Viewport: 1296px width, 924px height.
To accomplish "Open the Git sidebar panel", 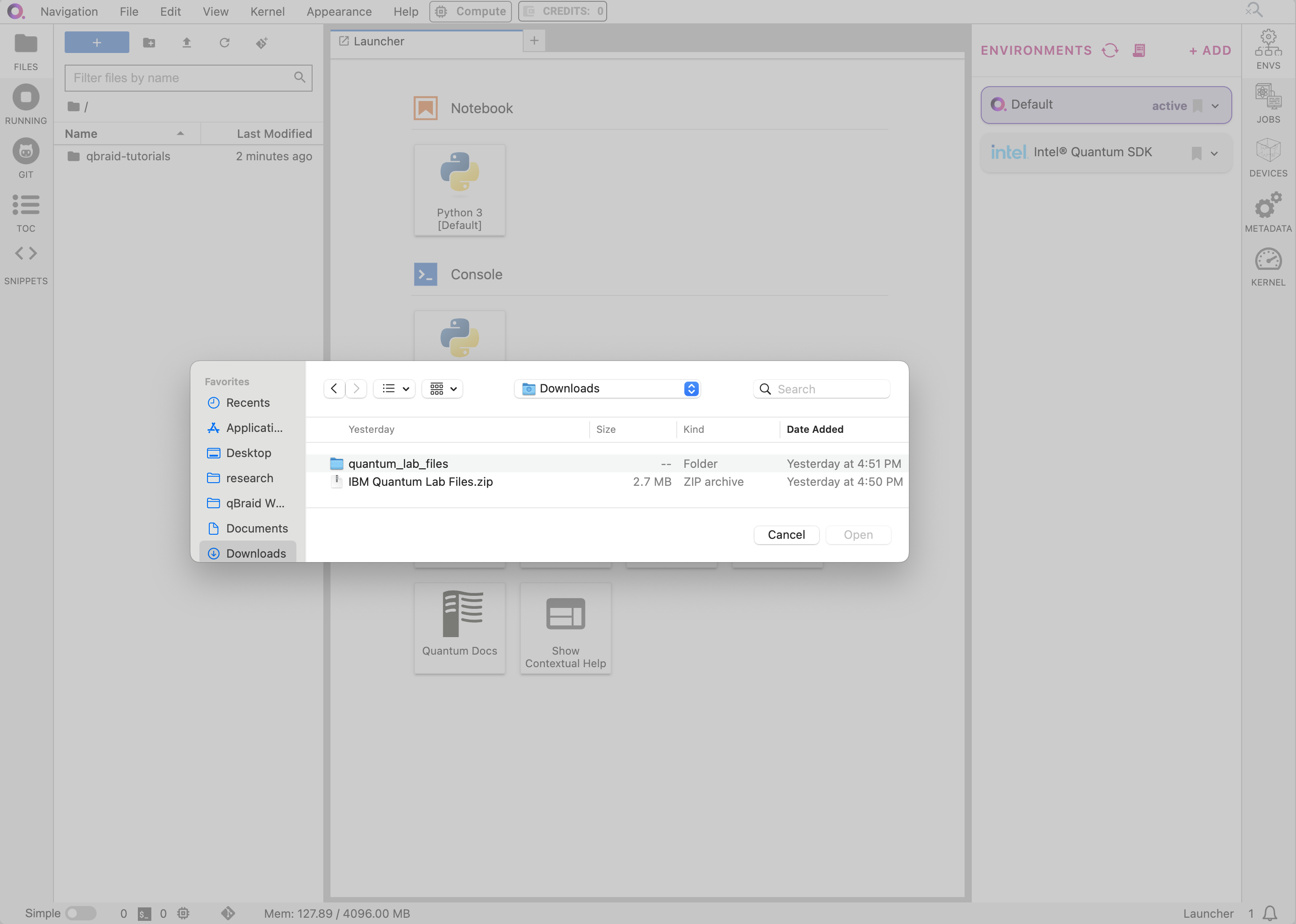I will (x=26, y=159).
